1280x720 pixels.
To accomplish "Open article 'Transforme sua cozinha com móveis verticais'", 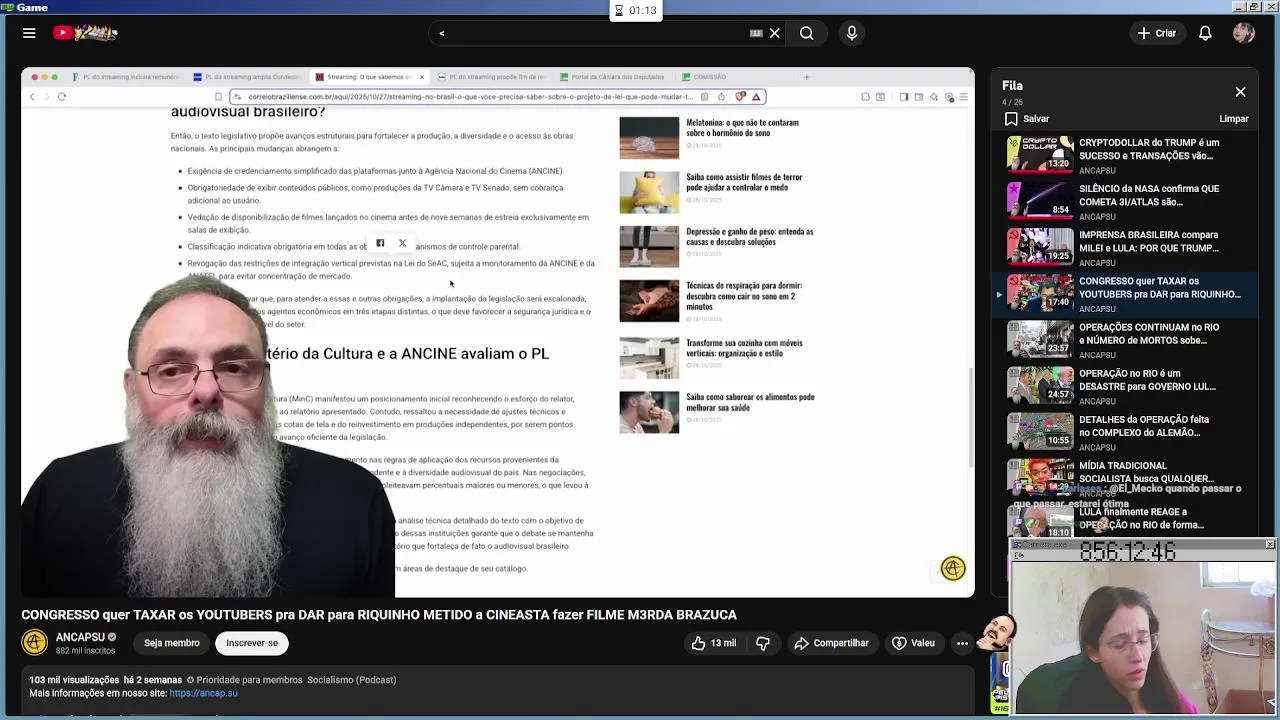I will (x=744, y=348).
